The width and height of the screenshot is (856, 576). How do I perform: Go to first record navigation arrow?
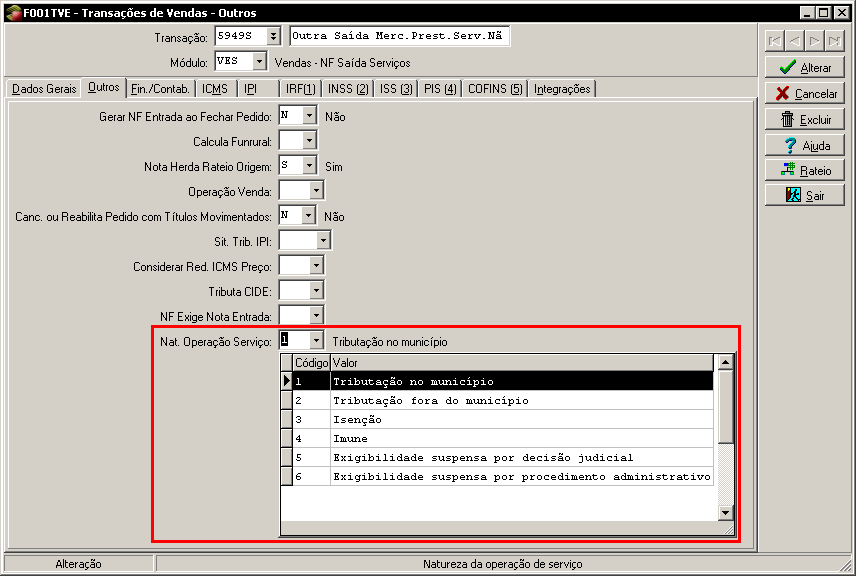[775, 41]
